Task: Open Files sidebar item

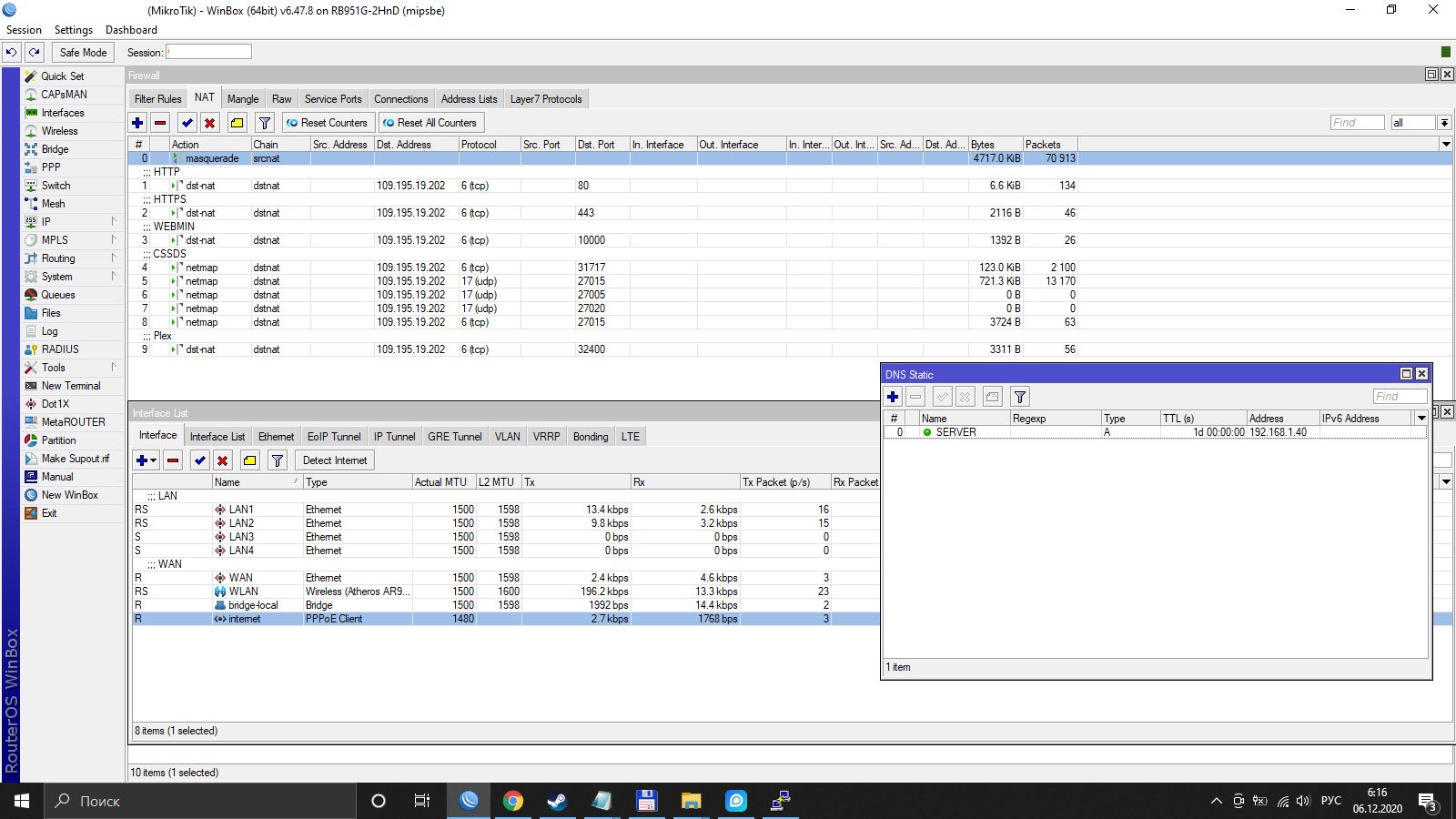Action: click(x=51, y=313)
